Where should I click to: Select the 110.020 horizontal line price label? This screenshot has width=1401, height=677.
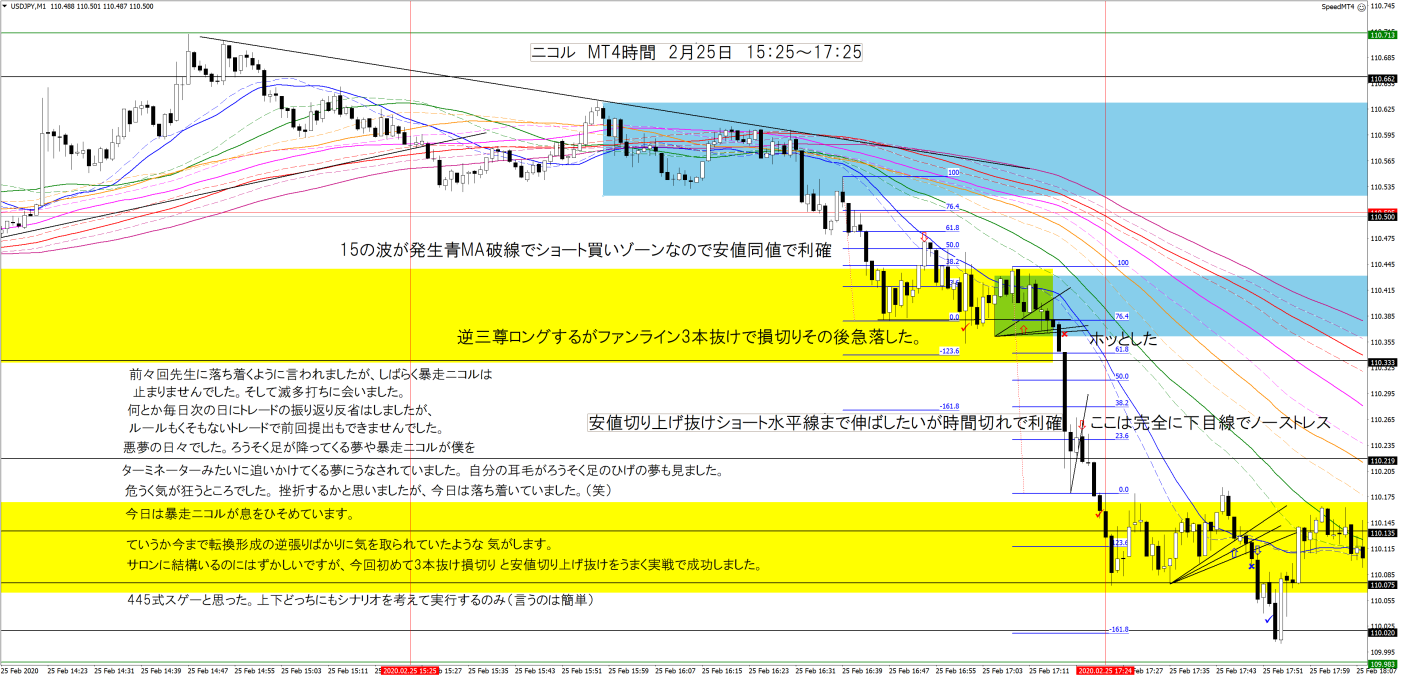pos(1383,633)
